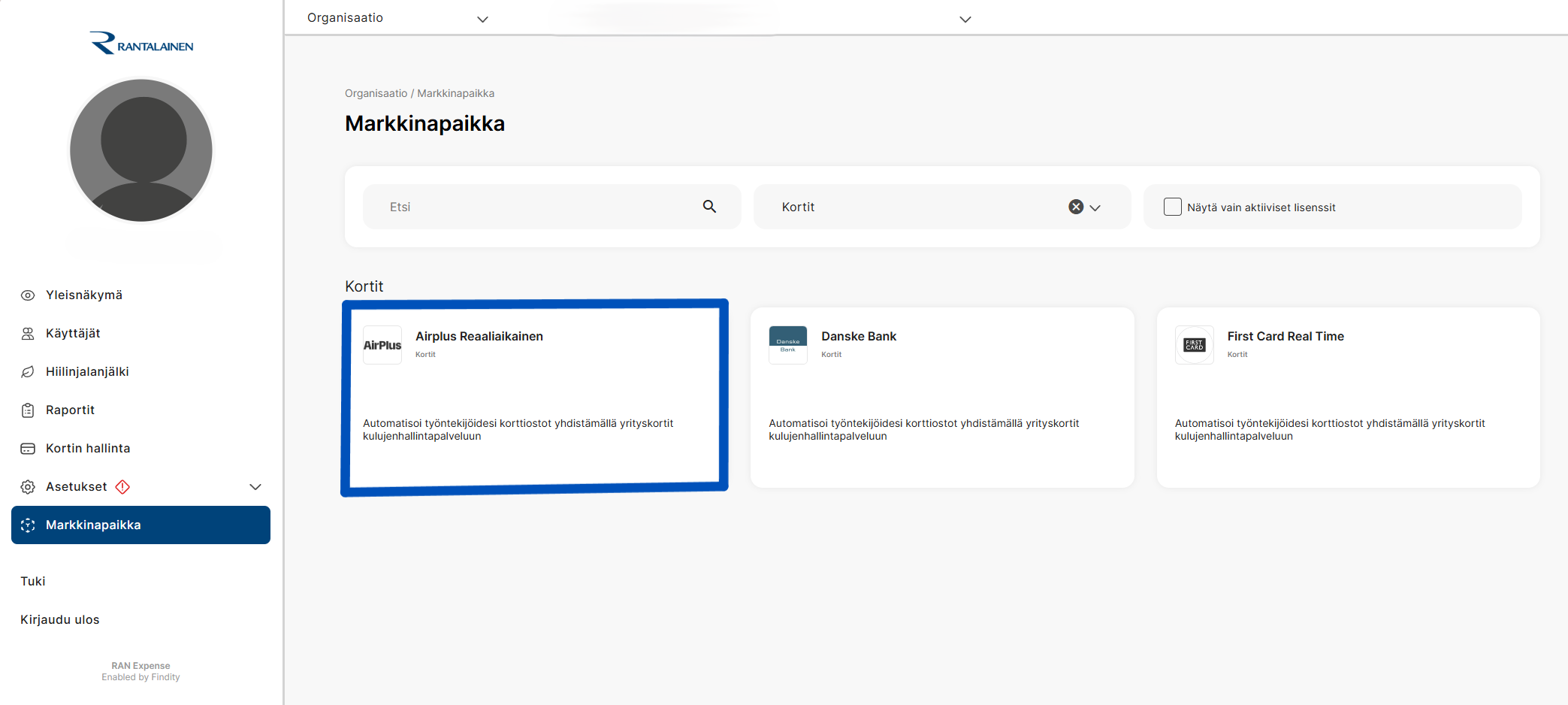The image size is (1568, 705).
Task: Click the Danske Bank logo icon
Action: tap(788, 345)
